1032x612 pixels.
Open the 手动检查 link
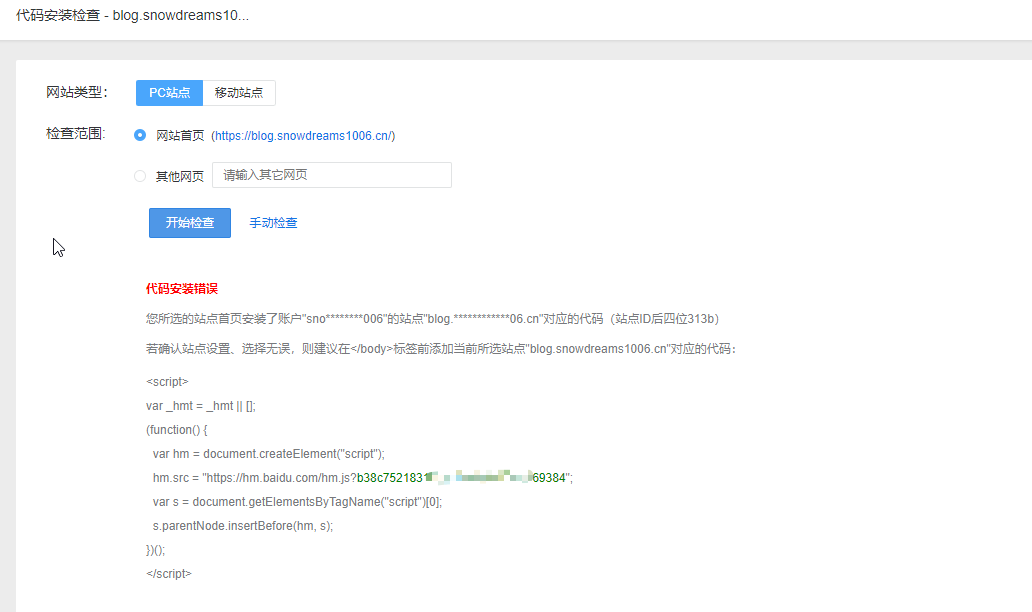pos(273,223)
